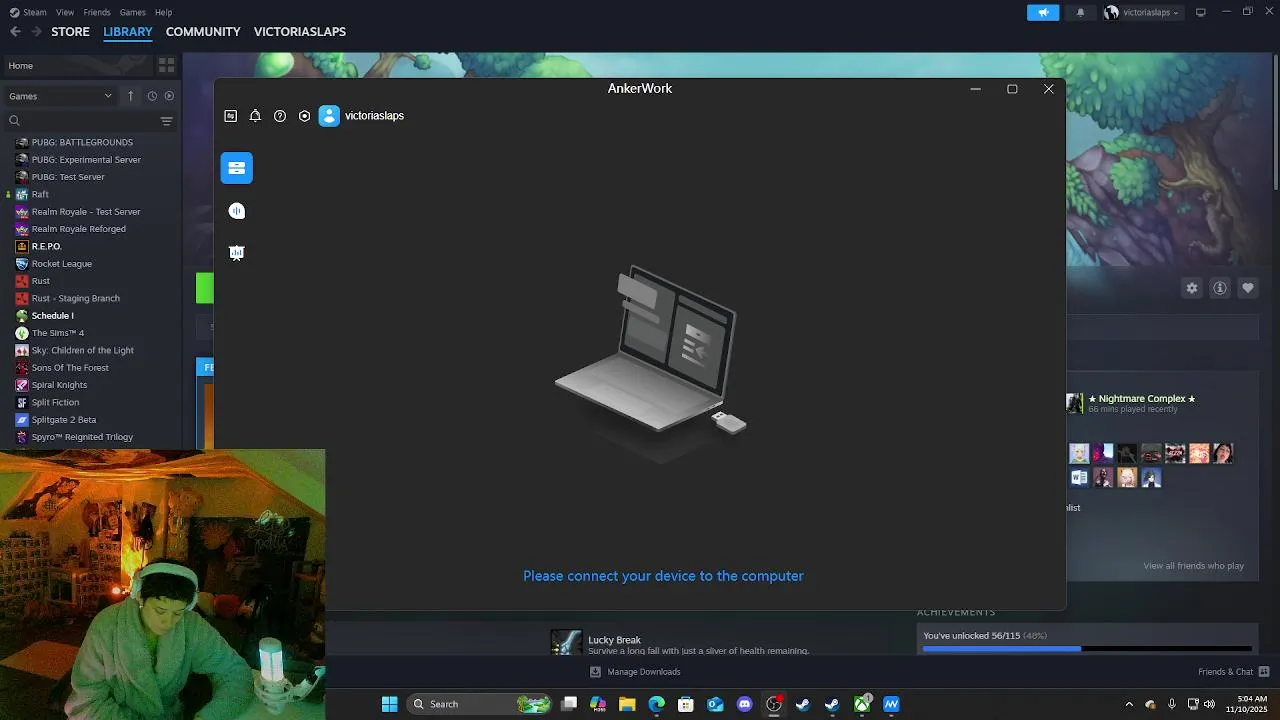Open the Games menu in Steam
This screenshot has height=720, width=1280.
point(133,12)
